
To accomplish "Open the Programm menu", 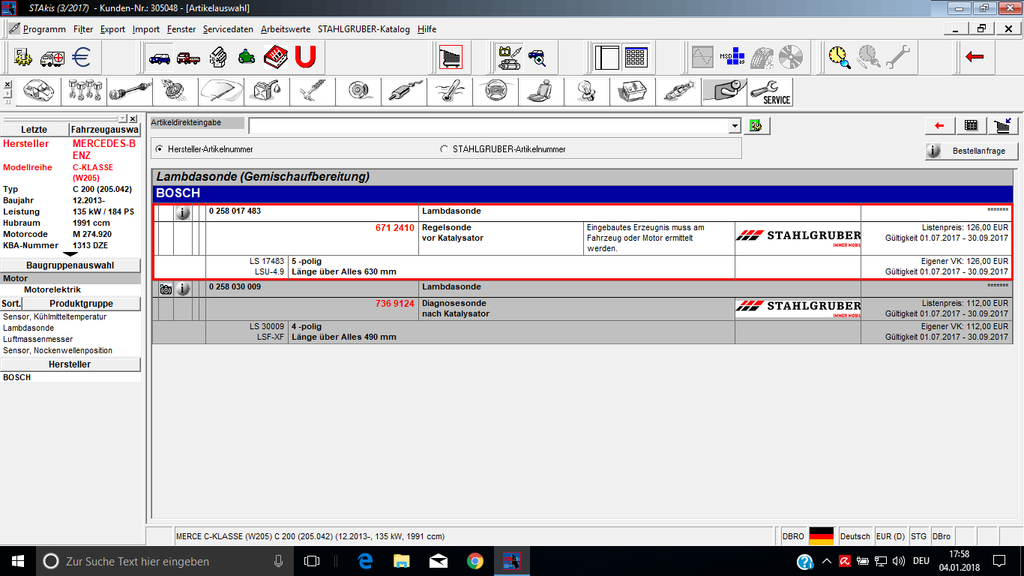I will [x=44, y=29].
